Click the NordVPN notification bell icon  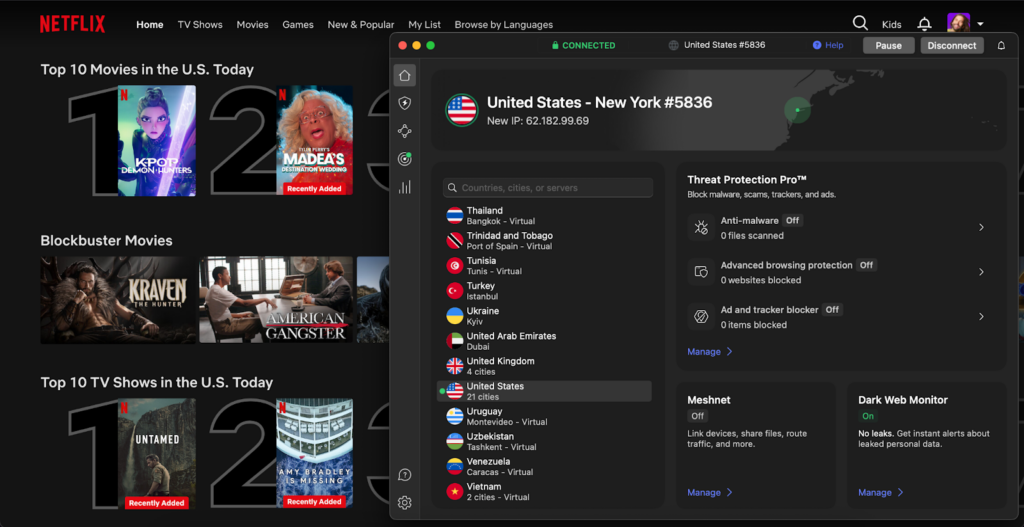pos(1001,46)
